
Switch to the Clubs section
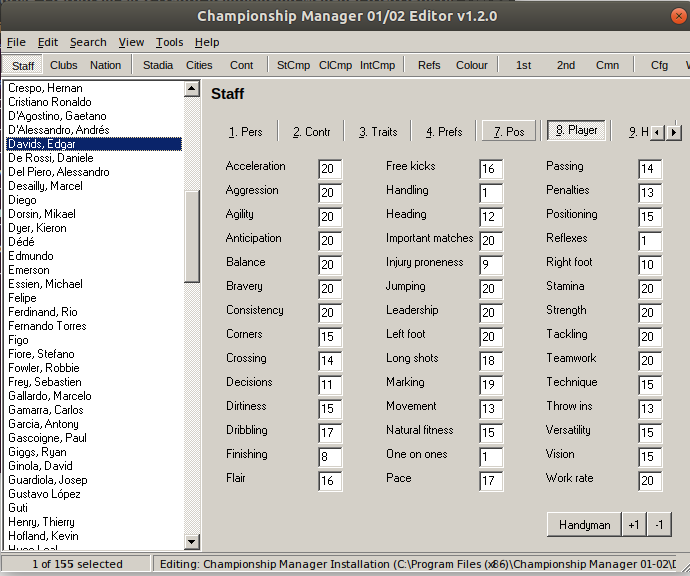tap(63, 65)
